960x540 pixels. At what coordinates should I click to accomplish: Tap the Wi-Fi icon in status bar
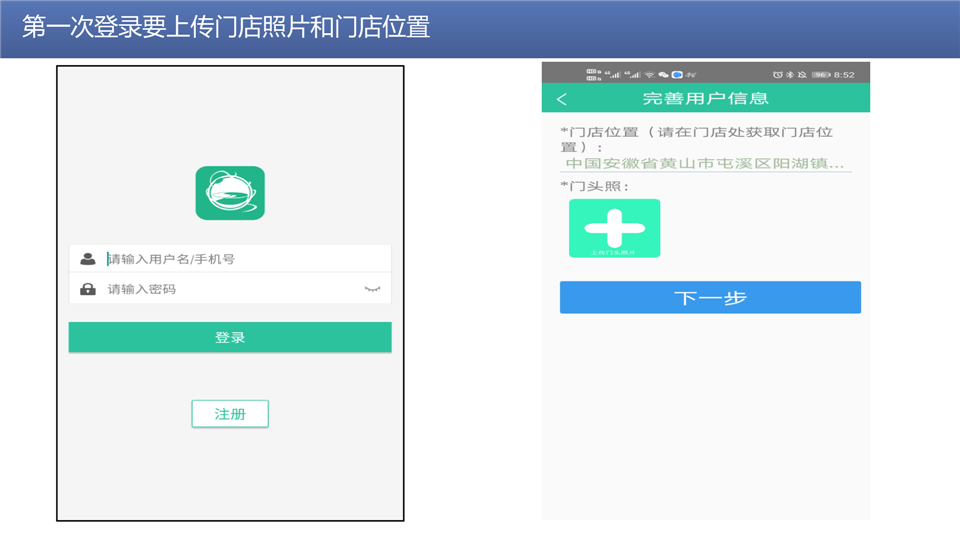[649, 75]
